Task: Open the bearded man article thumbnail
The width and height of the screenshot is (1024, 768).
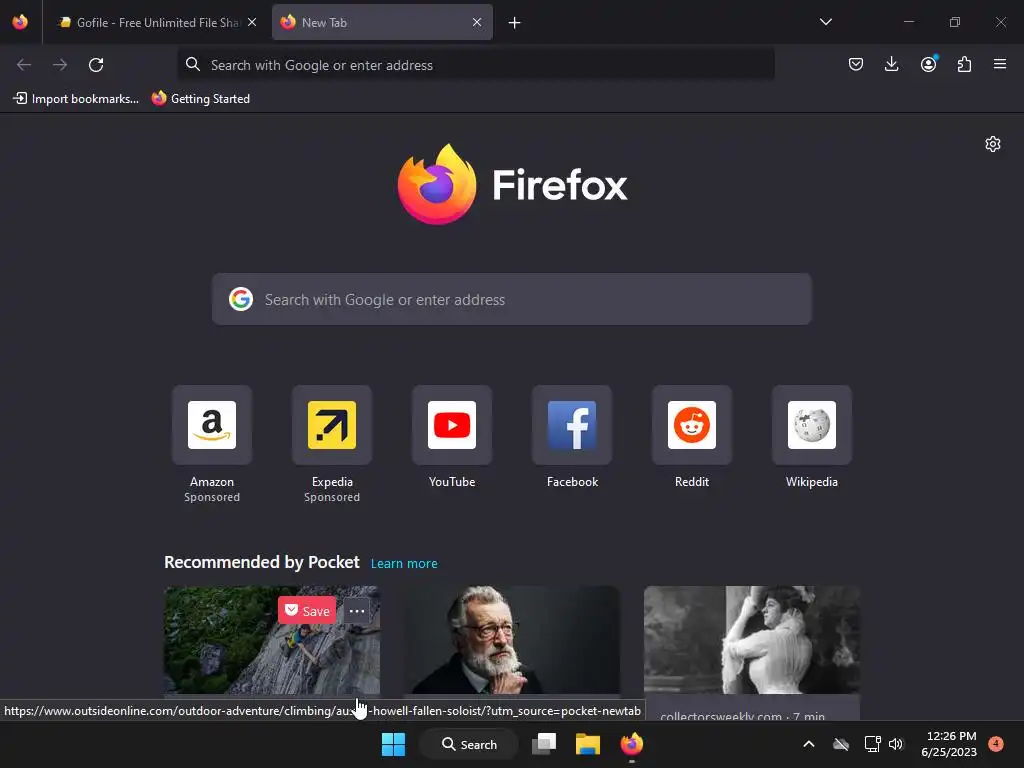Action: click(x=511, y=640)
